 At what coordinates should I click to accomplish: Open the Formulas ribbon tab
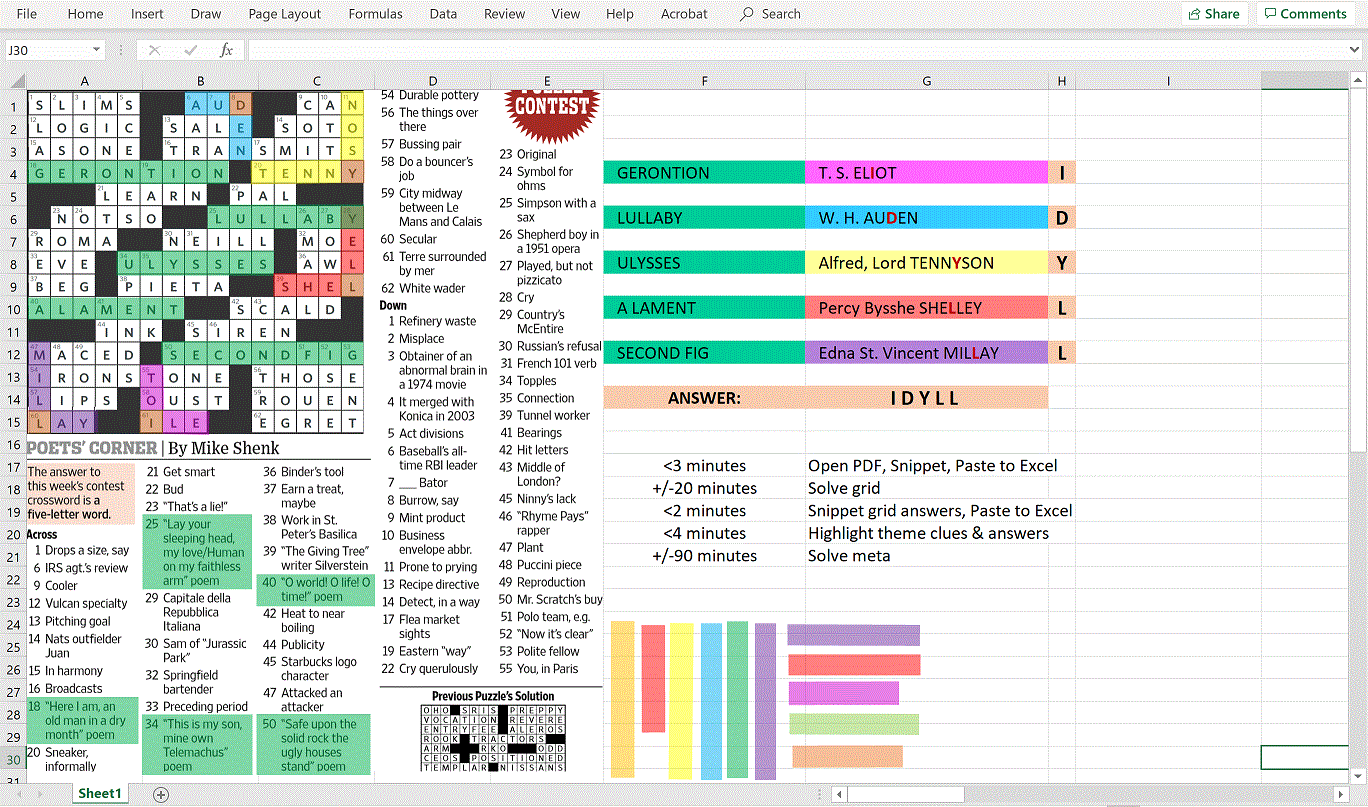click(375, 14)
